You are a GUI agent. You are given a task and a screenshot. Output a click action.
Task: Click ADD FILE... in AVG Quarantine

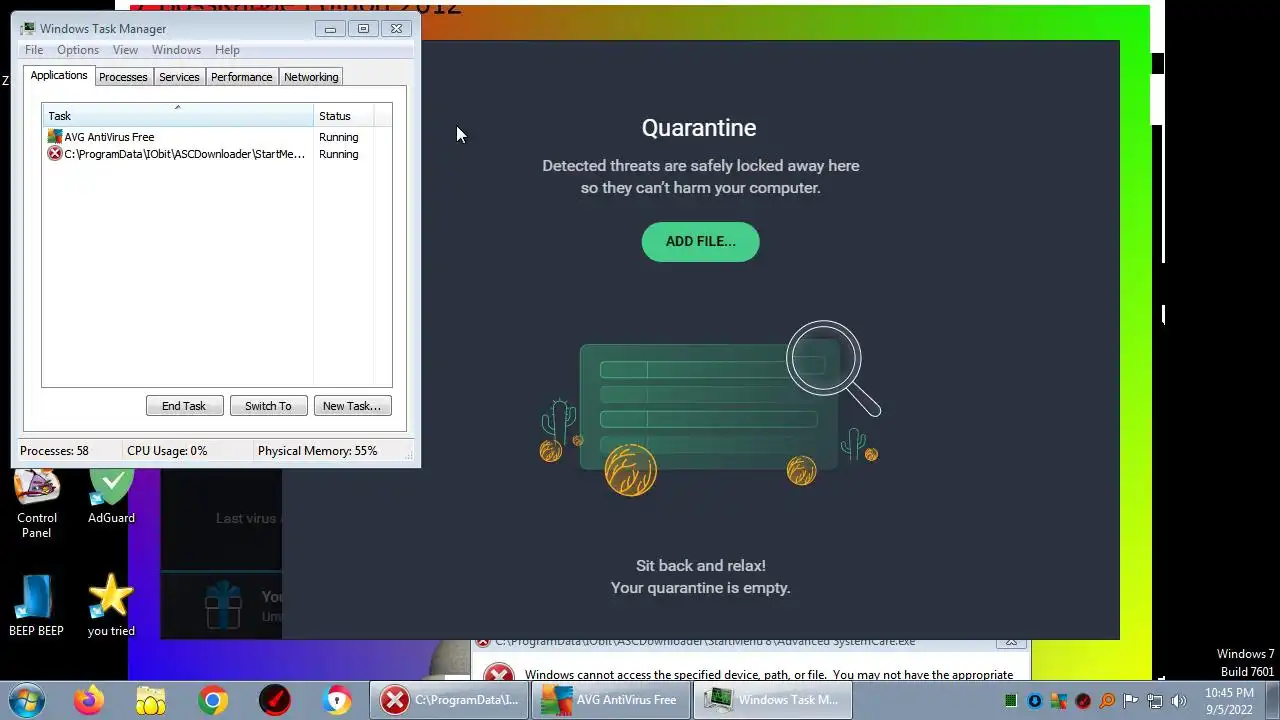click(x=700, y=242)
